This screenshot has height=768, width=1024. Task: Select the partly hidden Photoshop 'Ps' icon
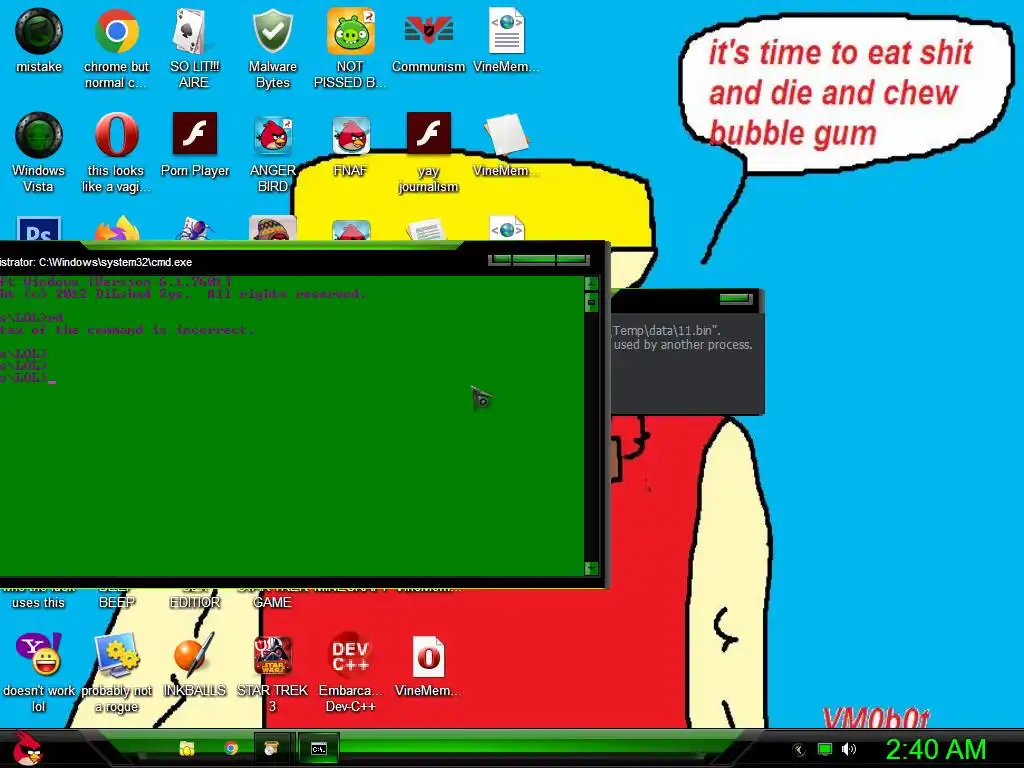tap(39, 228)
